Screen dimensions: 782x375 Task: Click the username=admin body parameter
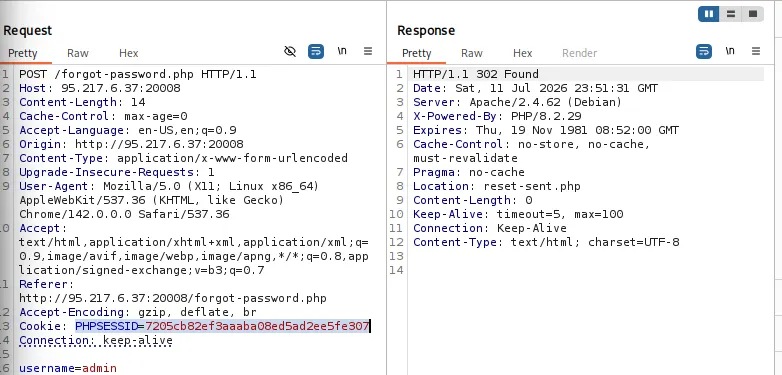[x=68, y=369]
